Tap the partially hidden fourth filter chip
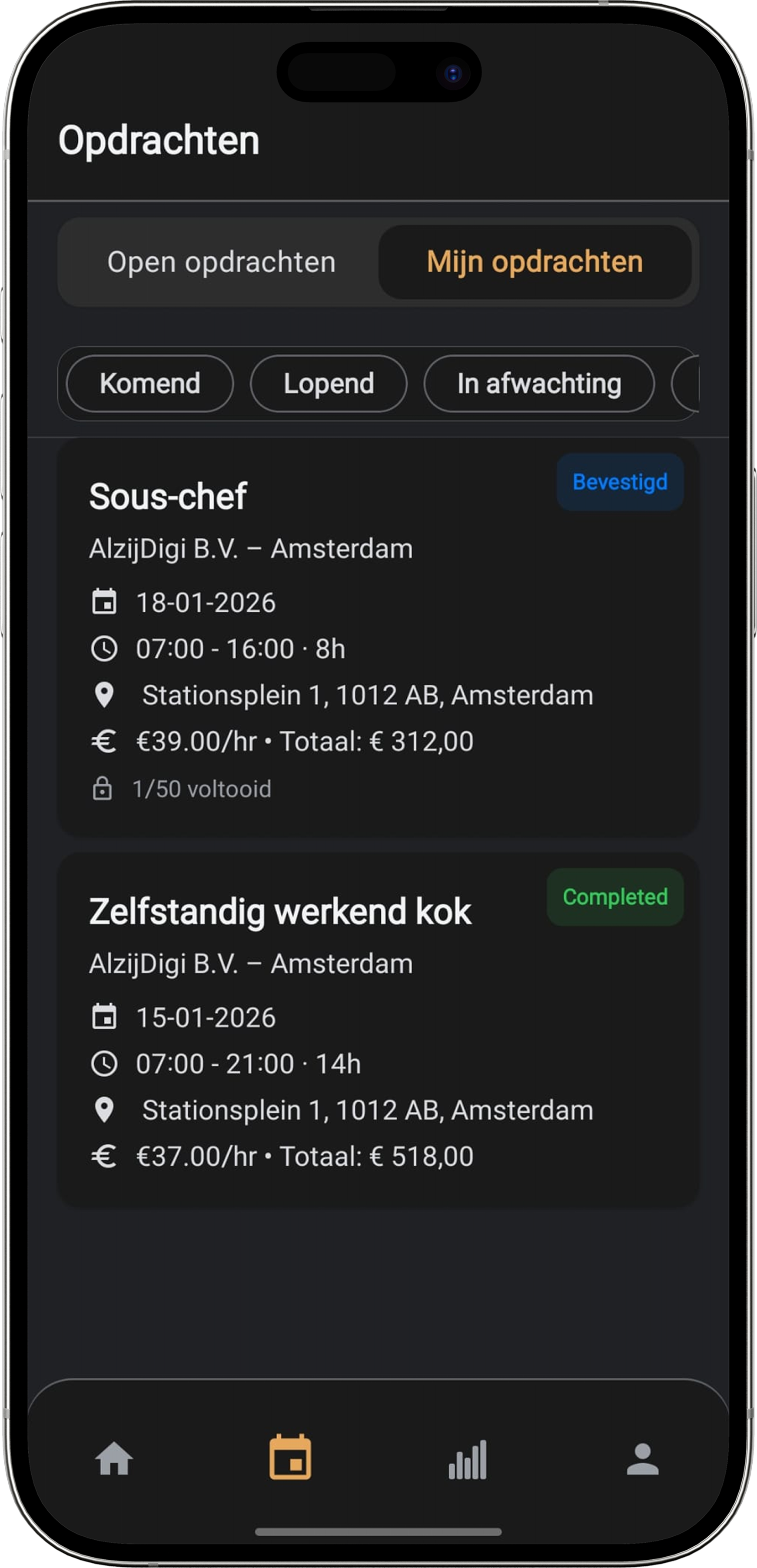The width and height of the screenshot is (757, 1568). coord(686,384)
